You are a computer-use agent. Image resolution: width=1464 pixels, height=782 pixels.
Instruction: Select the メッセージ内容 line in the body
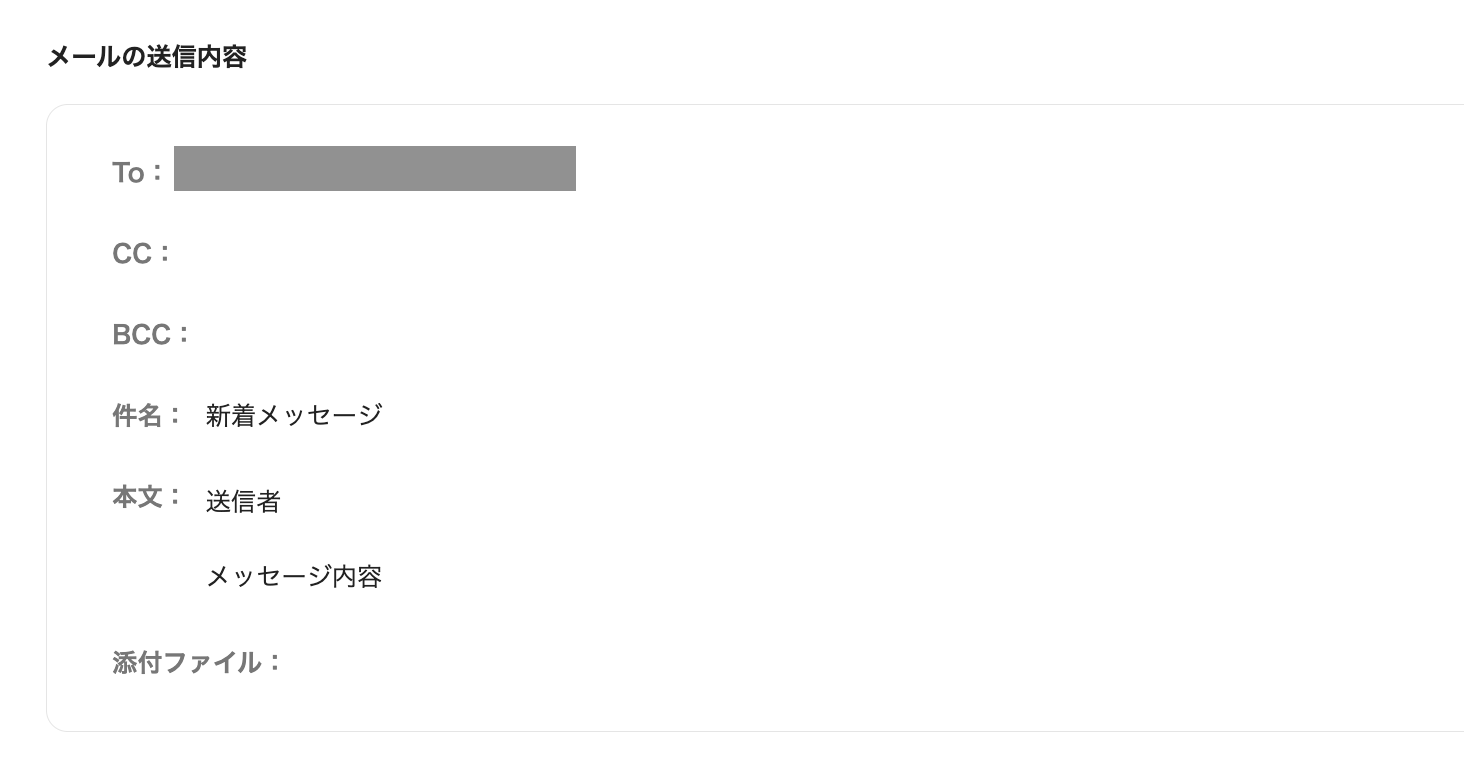[294, 577]
